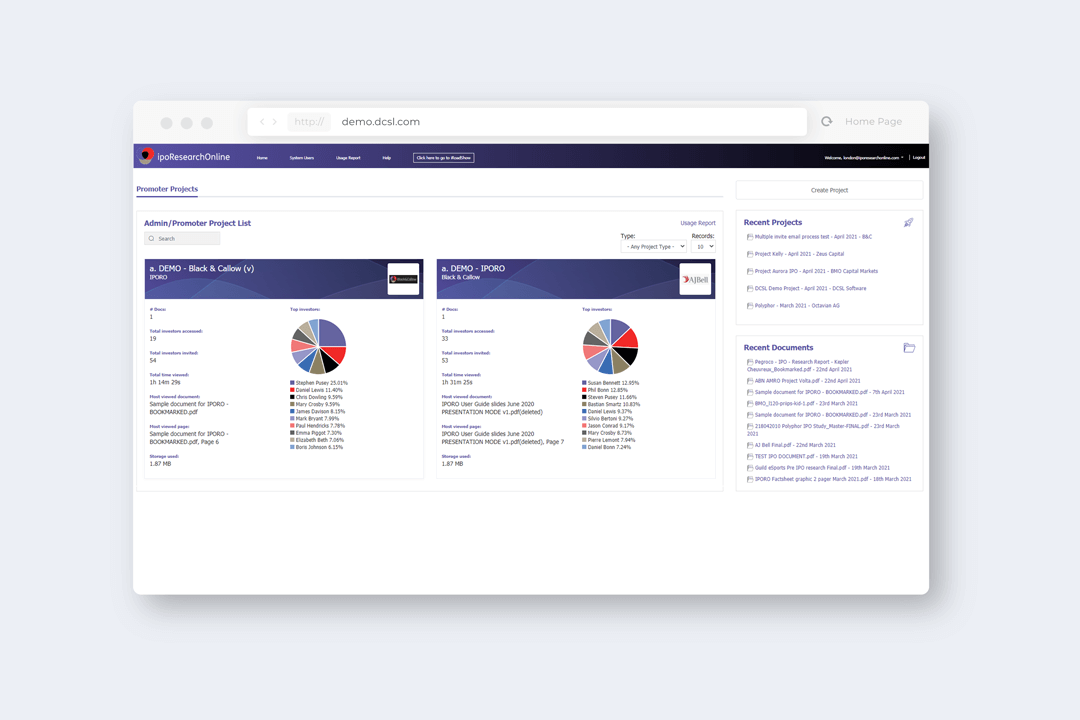
Task: Open 'AJ Bell Final.pdf' document
Action: [x=795, y=445]
